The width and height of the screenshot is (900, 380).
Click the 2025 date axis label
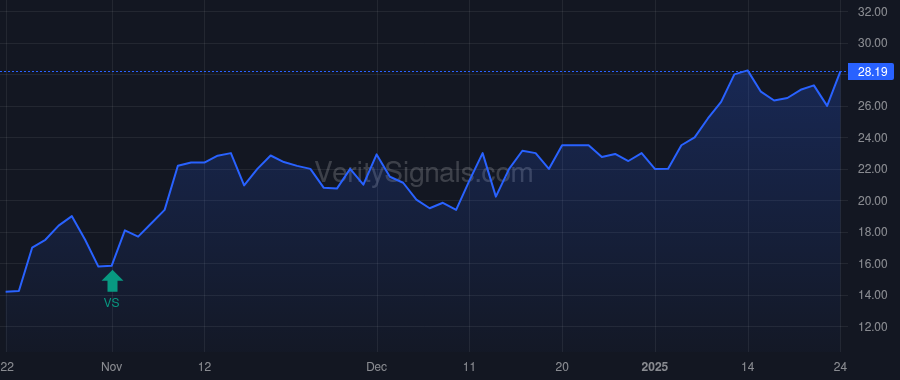655,367
